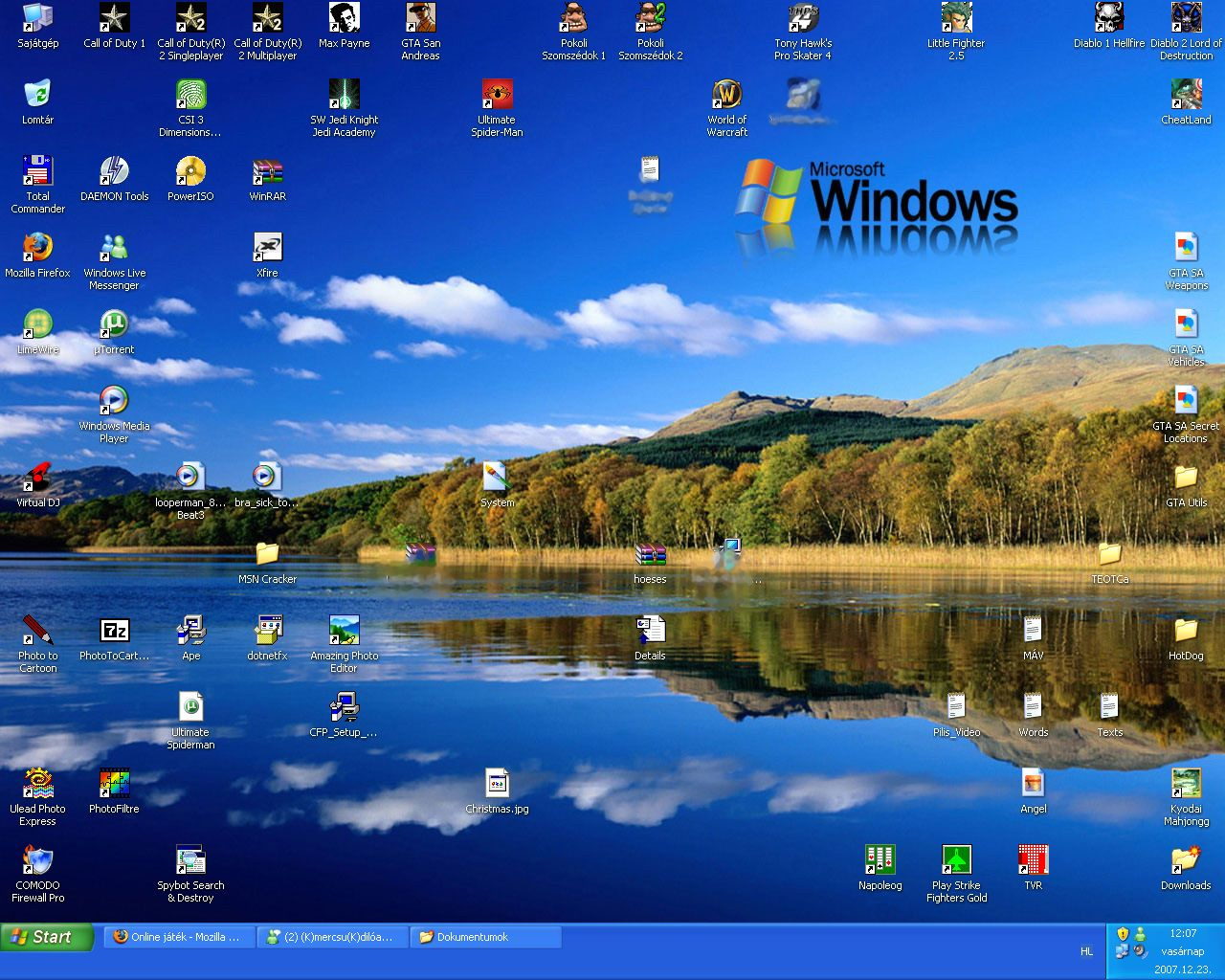This screenshot has height=980, width=1225.
Task: Launch SW Jedi Knight Jedi Academy
Action: click(x=344, y=109)
